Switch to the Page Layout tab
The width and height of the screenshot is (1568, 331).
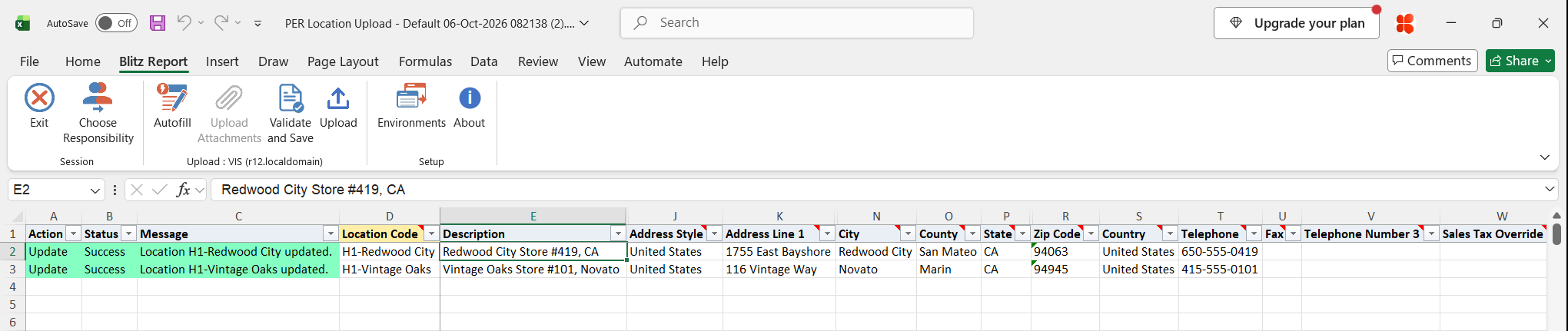coord(343,61)
